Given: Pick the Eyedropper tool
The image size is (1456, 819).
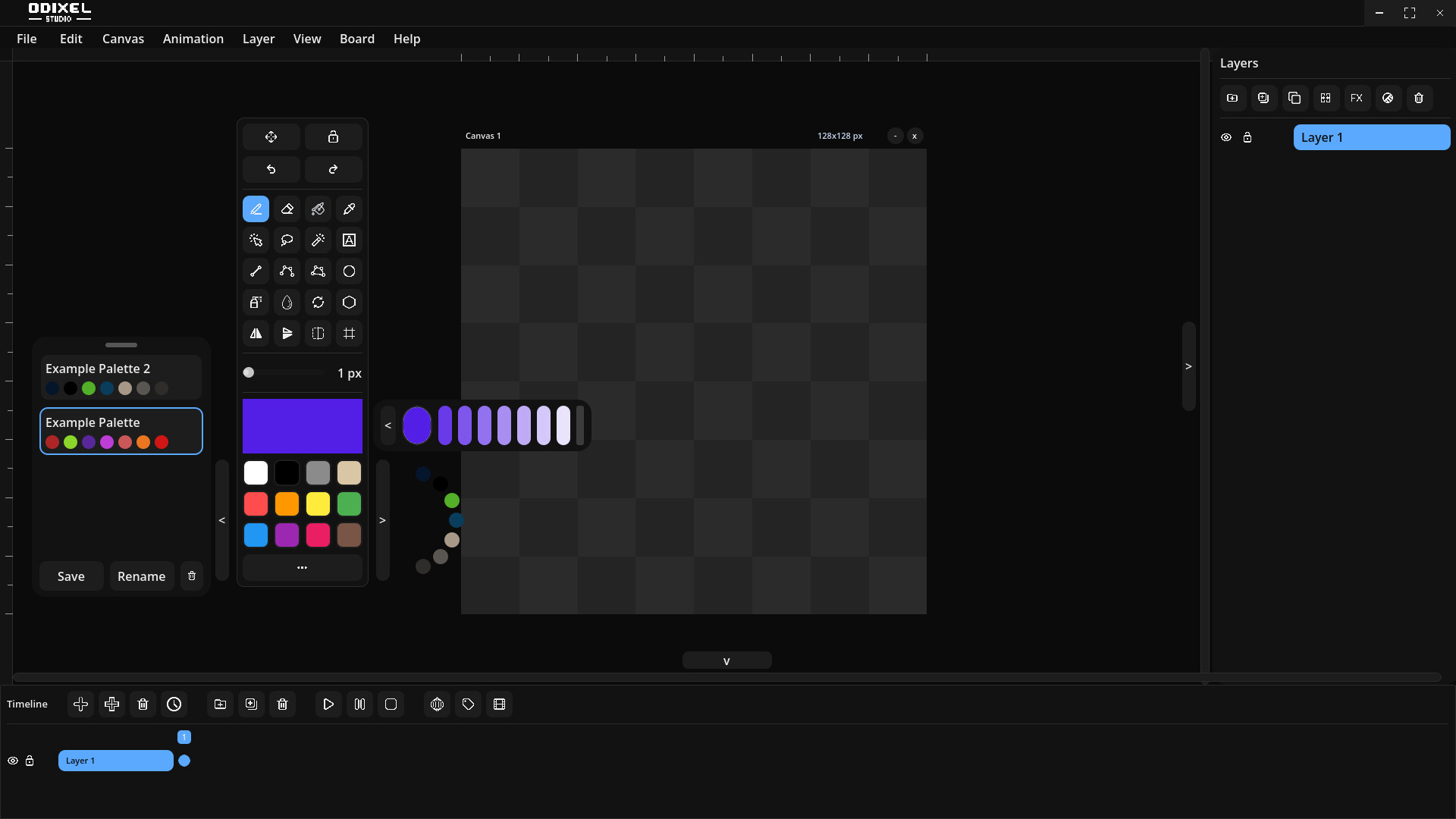Looking at the screenshot, I should (349, 209).
